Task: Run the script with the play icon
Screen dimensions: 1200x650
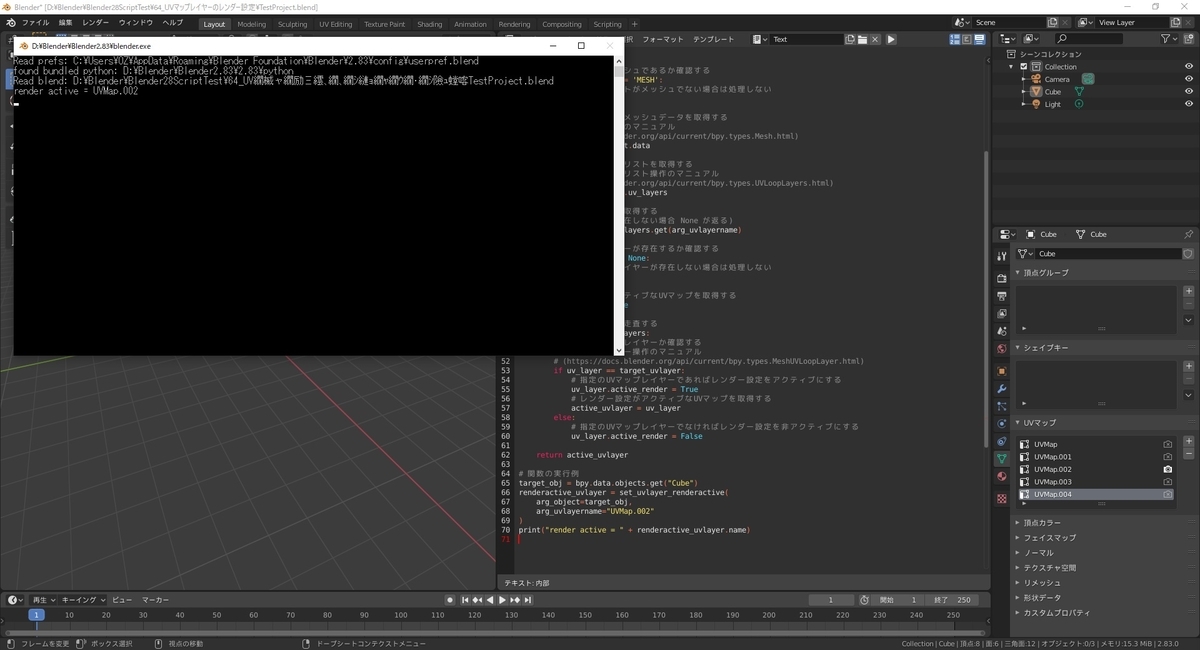Action: pos(891,39)
